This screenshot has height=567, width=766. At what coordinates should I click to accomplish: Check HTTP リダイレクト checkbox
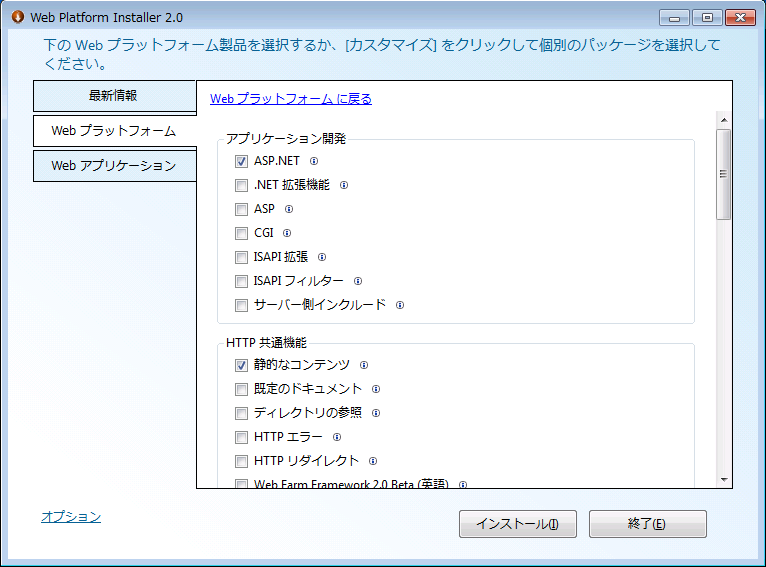(241, 461)
